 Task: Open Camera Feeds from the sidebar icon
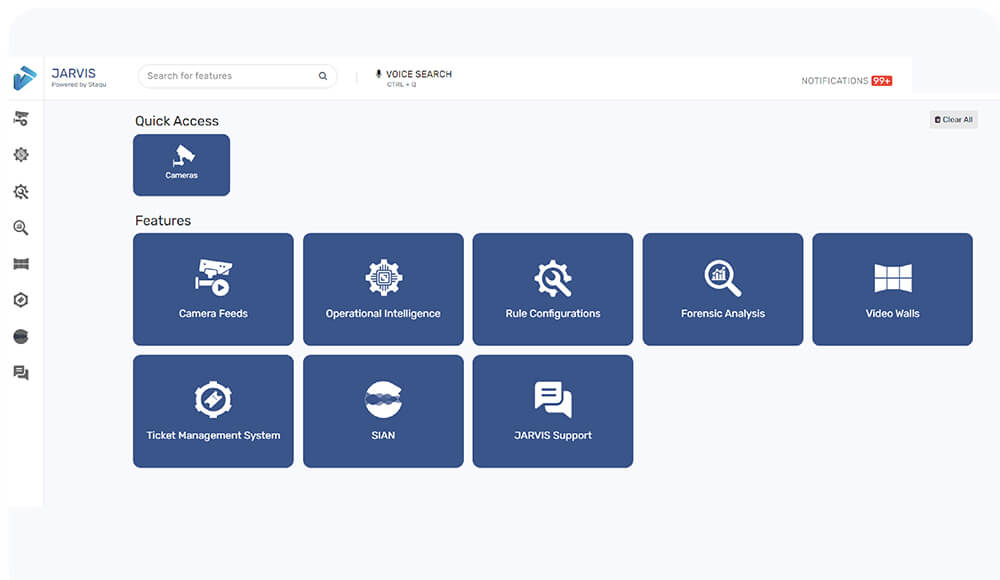(21, 118)
